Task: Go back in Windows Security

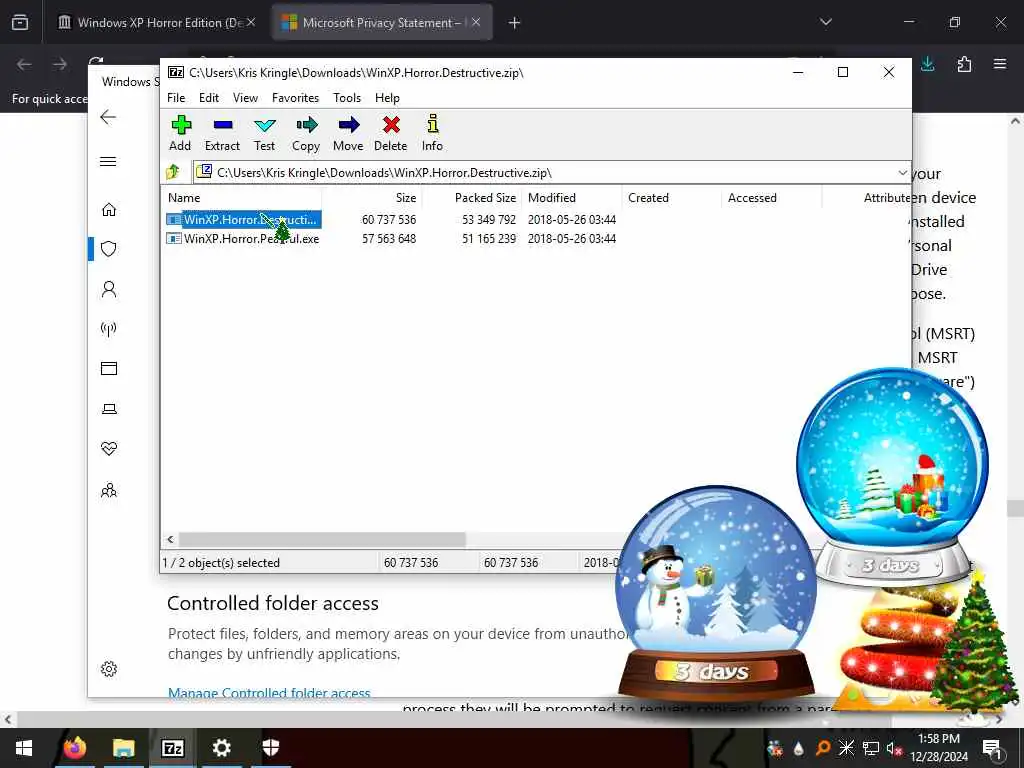Action: tap(108, 118)
